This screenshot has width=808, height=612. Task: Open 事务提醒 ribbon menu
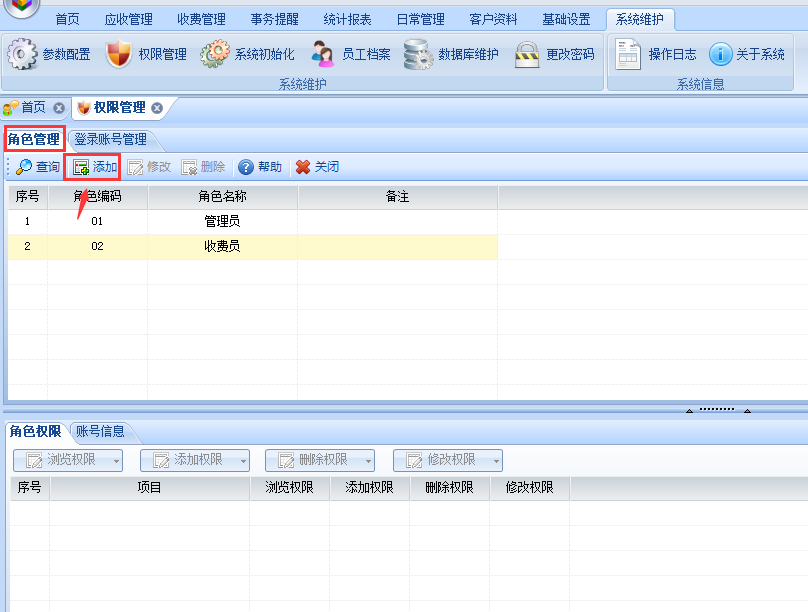(x=275, y=20)
